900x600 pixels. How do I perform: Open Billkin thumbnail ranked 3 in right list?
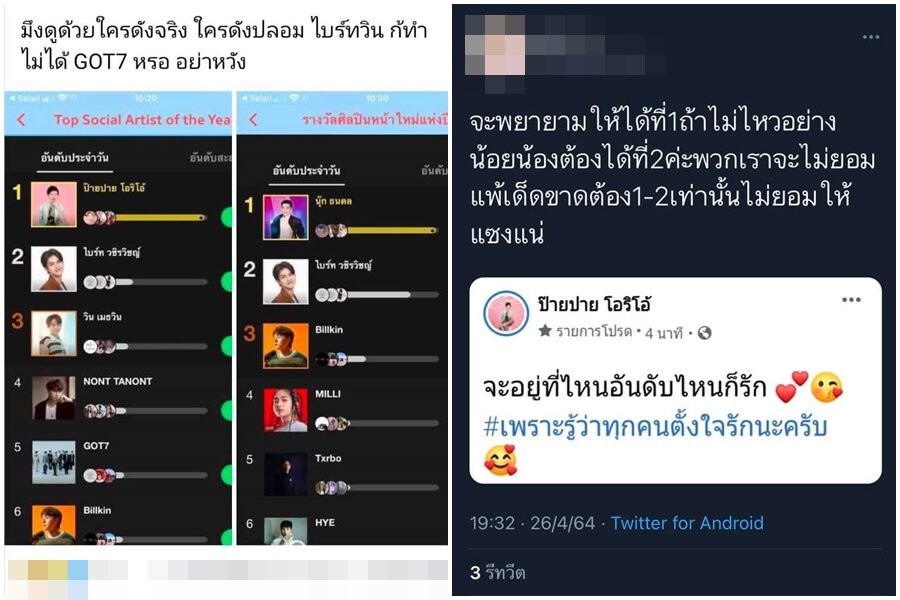click(285, 346)
